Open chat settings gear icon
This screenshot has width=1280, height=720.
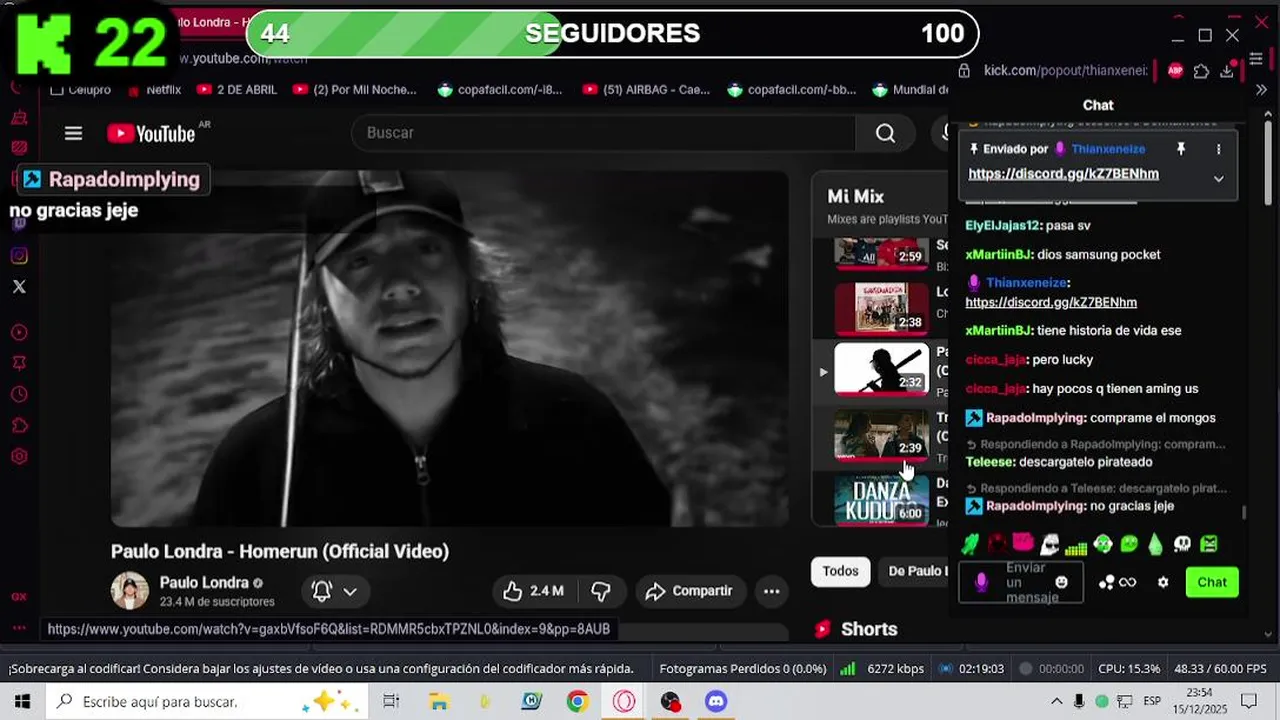1162,582
